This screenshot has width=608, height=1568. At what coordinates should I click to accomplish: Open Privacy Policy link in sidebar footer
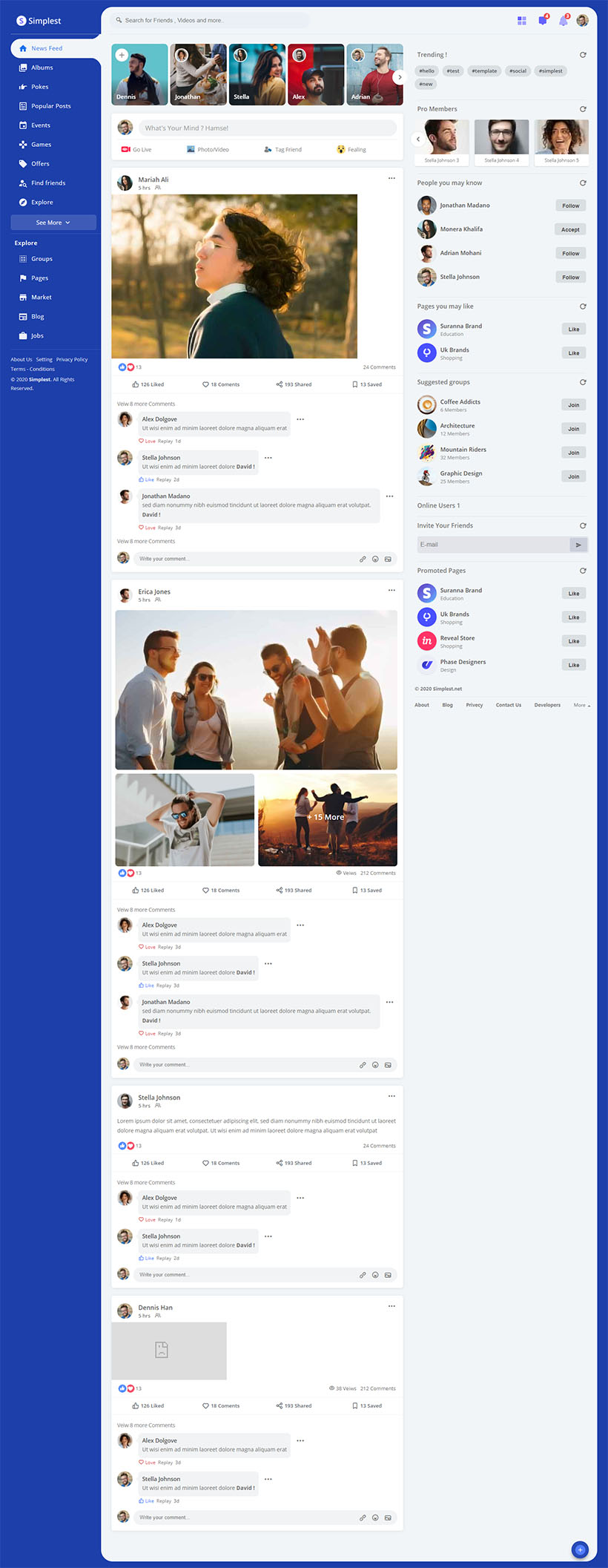tap(72, 360)
